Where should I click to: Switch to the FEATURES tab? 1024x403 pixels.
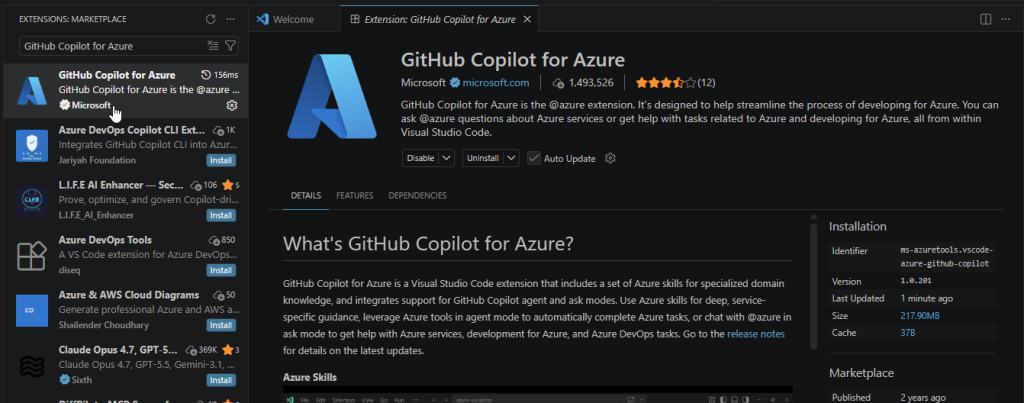tap(355, 195)
